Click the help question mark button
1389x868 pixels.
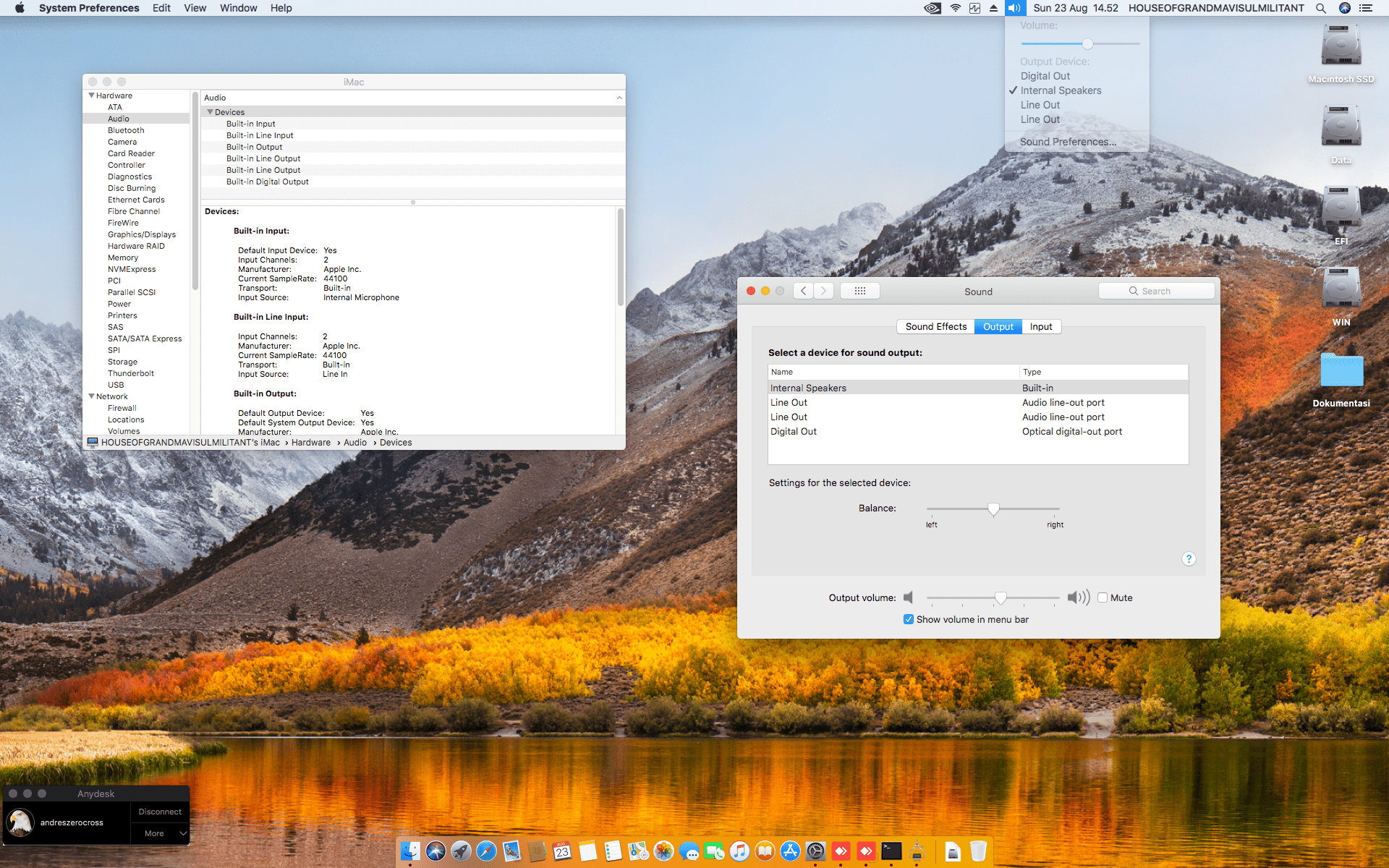1189,559
